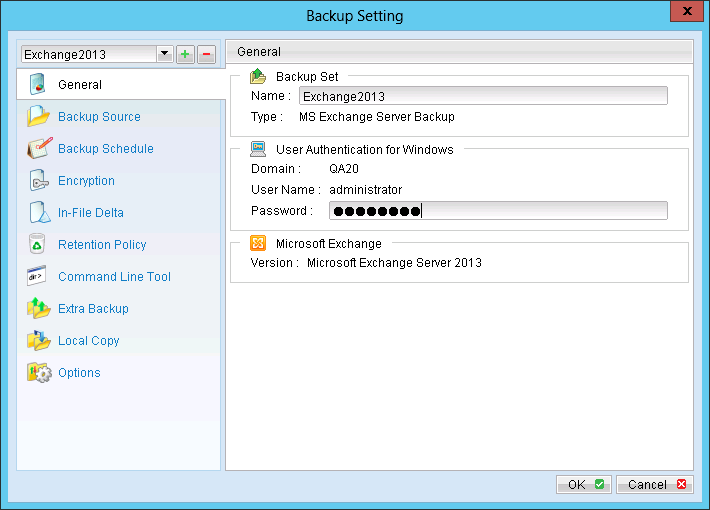Image resolution: width=710 pixels, height=510 pixels.
Task: Go to the Options section
Action: (79, 373)
